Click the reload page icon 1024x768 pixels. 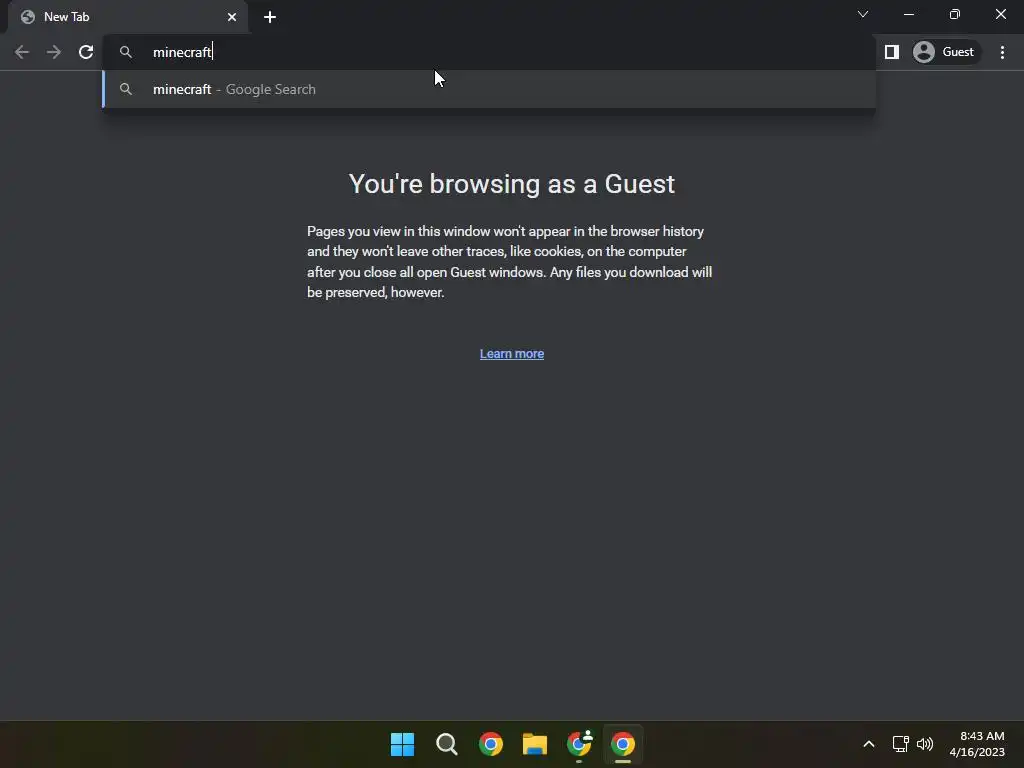86,52
